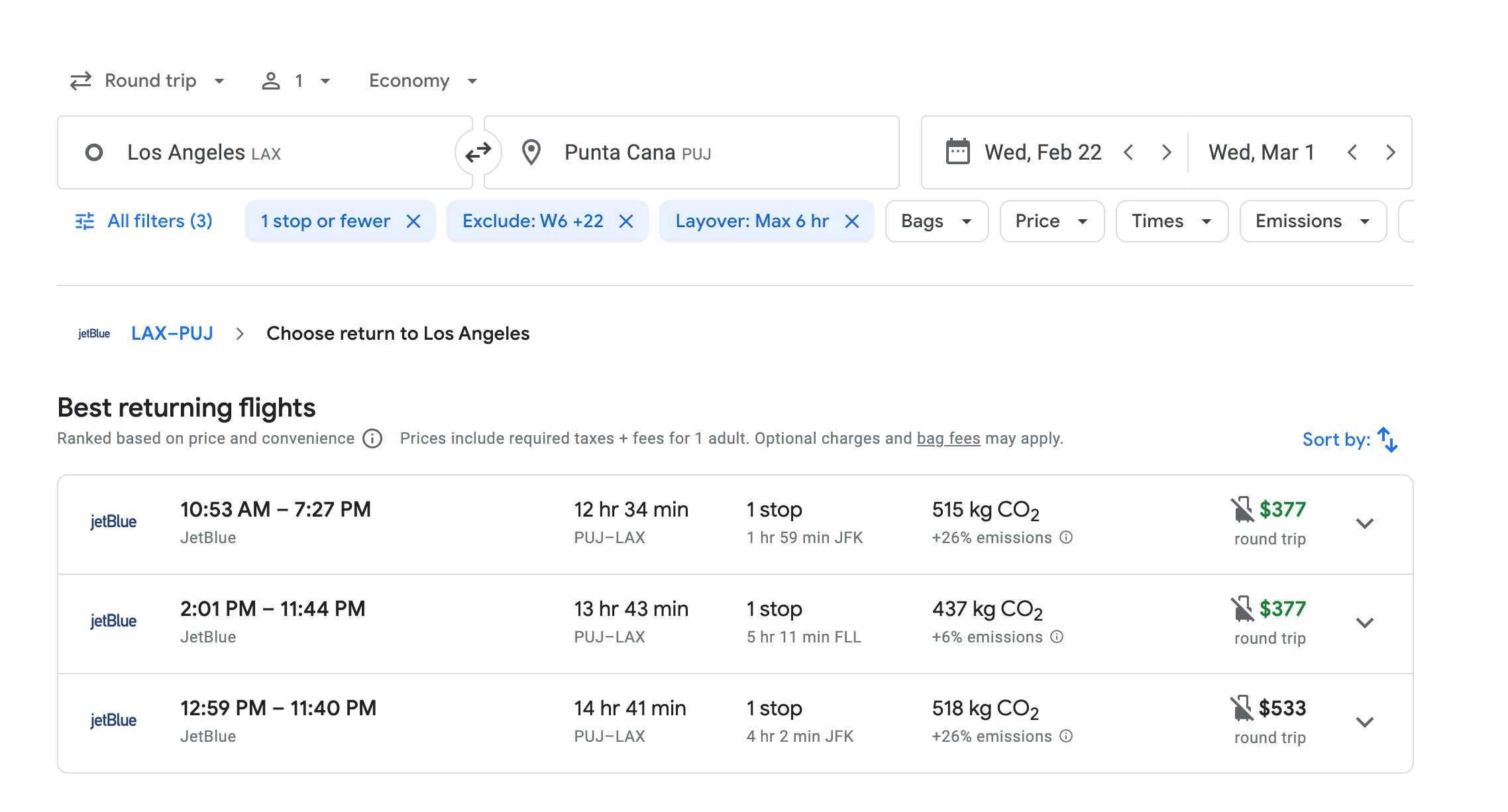The height and width of the screenshot is (812, 1508).
Task: Expand the 12:59 PM flight details chevron
Action: [1364, 723]
